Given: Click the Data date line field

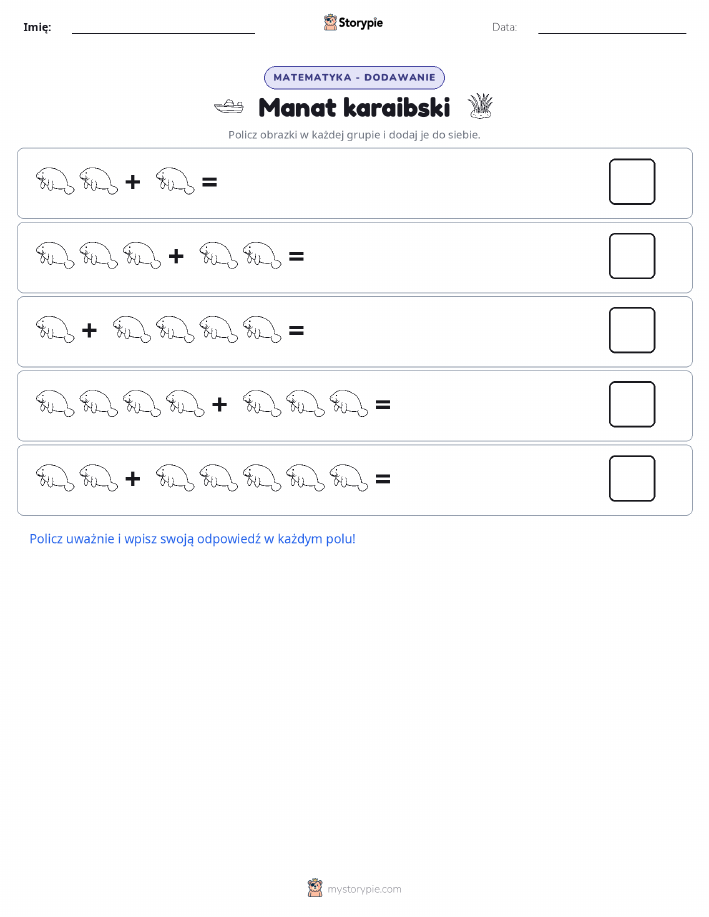Looking at the screenshot, I should tap(612, 27).
